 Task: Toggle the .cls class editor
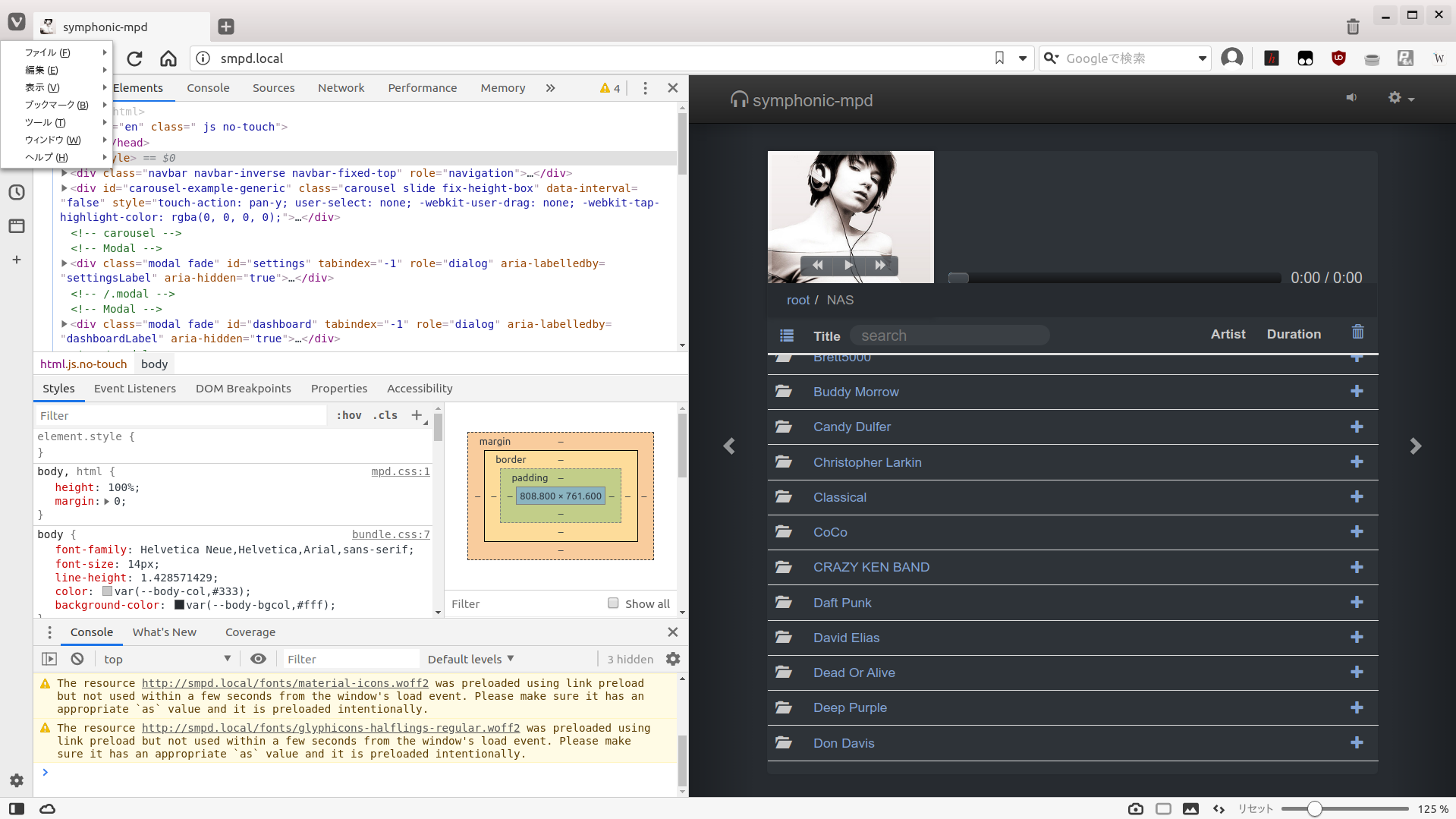coord(385,415)
